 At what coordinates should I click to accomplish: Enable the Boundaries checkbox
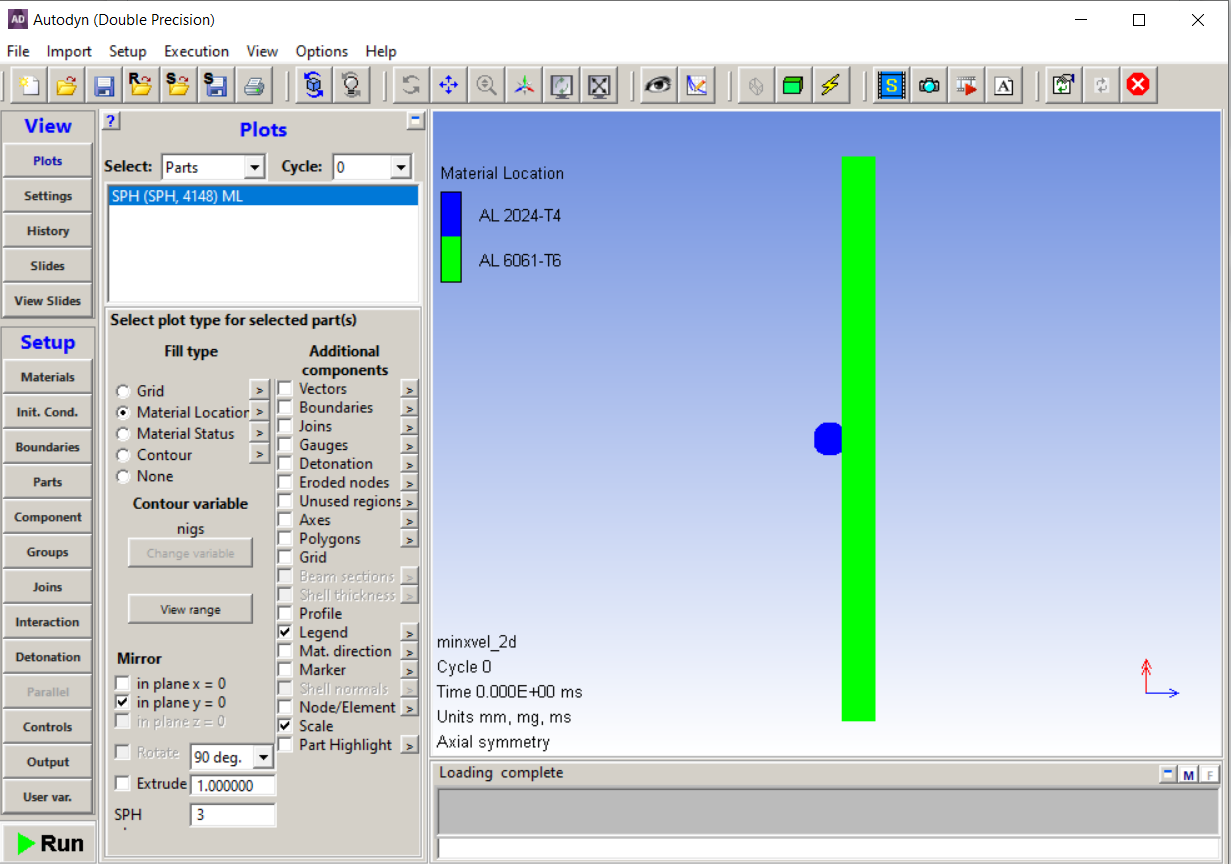285,408
